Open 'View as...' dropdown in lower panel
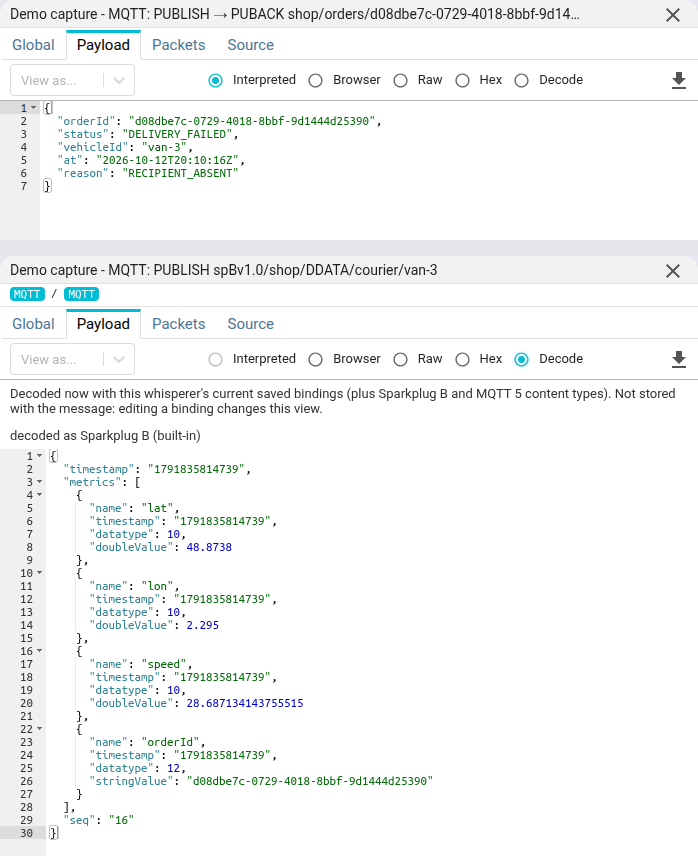 73,359
